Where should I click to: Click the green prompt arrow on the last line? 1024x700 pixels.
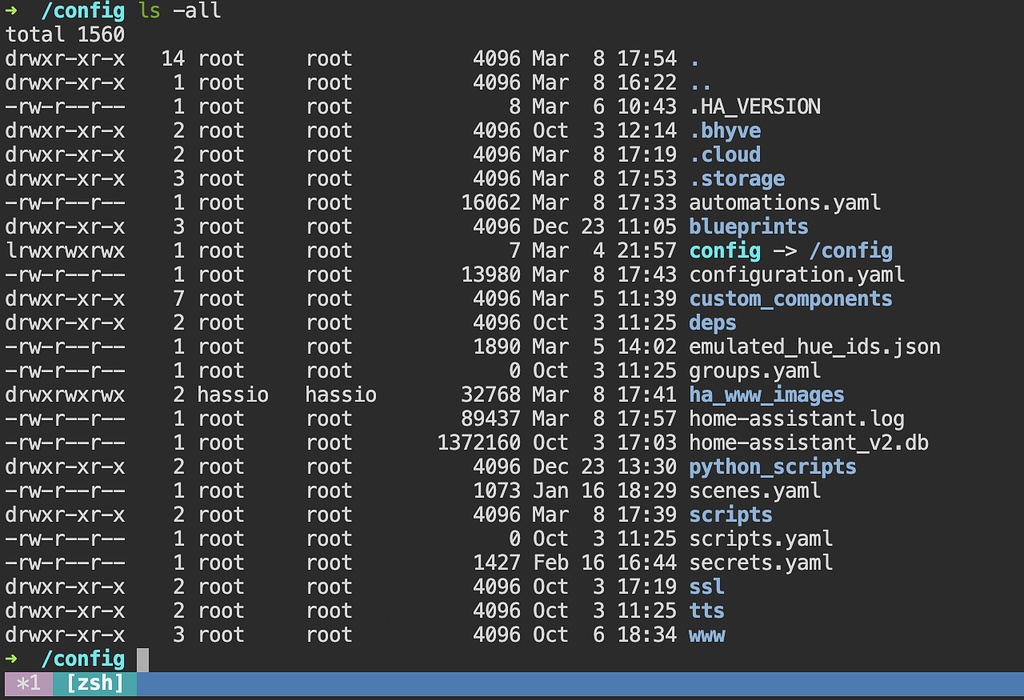point(11,659)
